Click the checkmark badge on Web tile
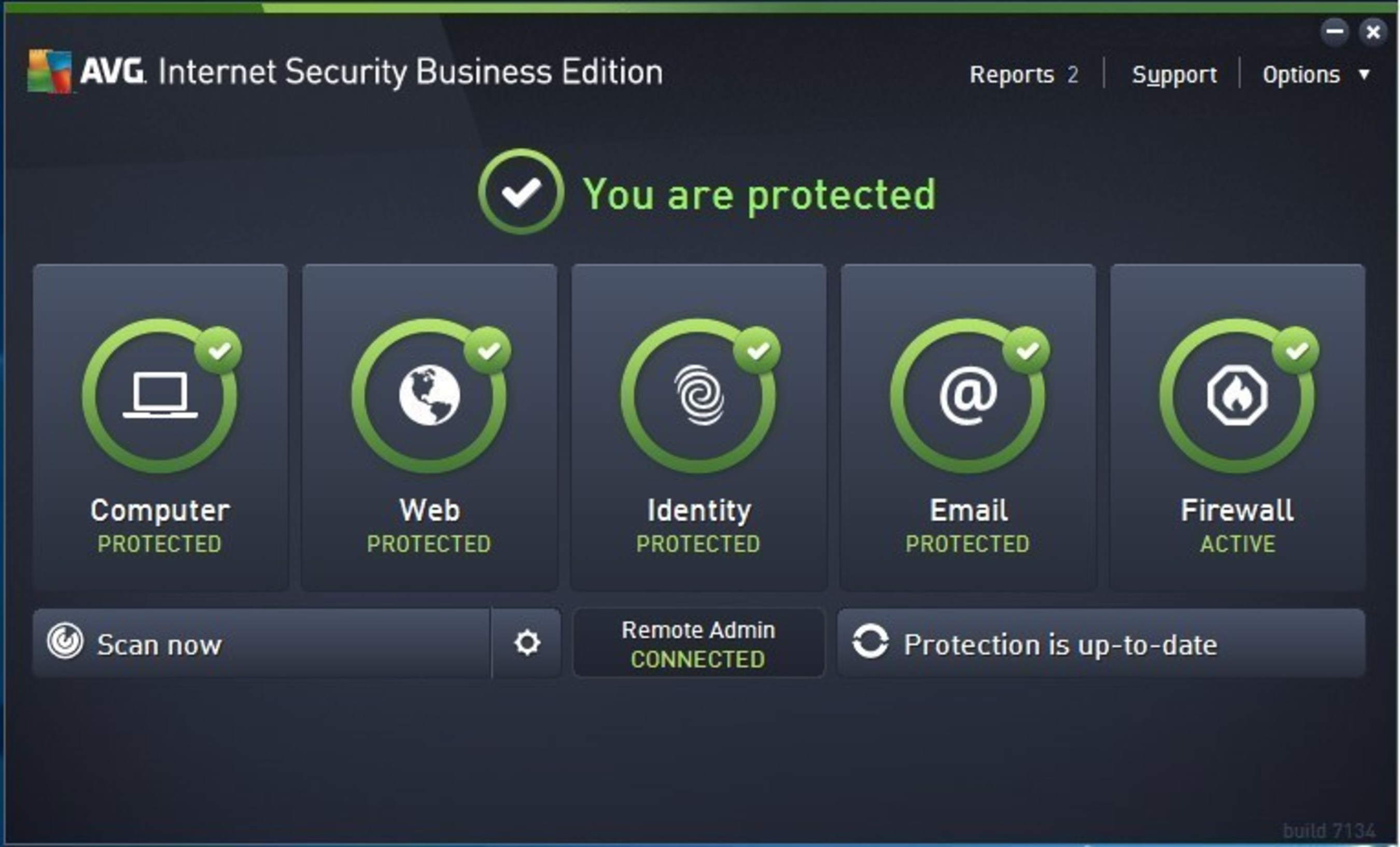Screen dimensions: 1400x847 click(488, 350)
